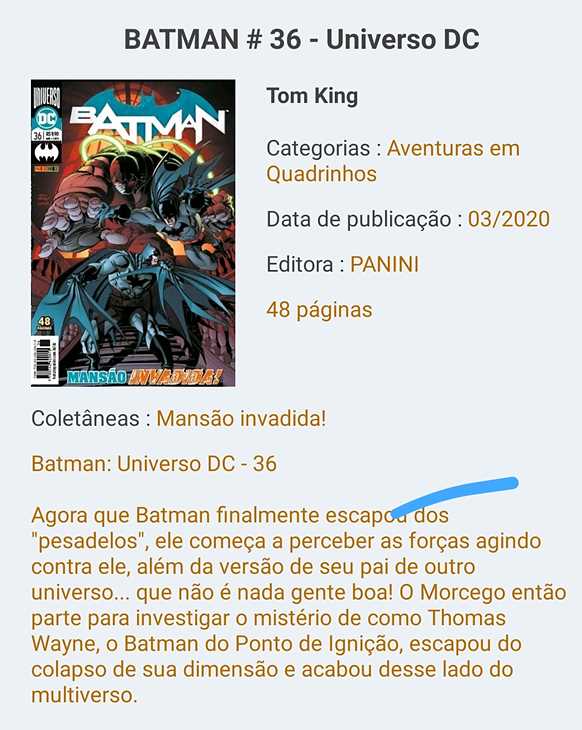Click the 48 páginas link

[x=319, y=310]
